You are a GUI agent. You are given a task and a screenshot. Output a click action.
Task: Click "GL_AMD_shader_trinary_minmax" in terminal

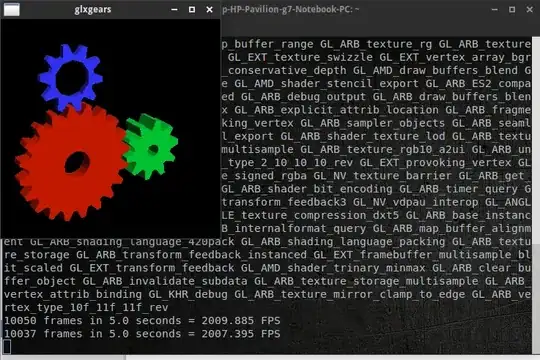tap(333, 268)
